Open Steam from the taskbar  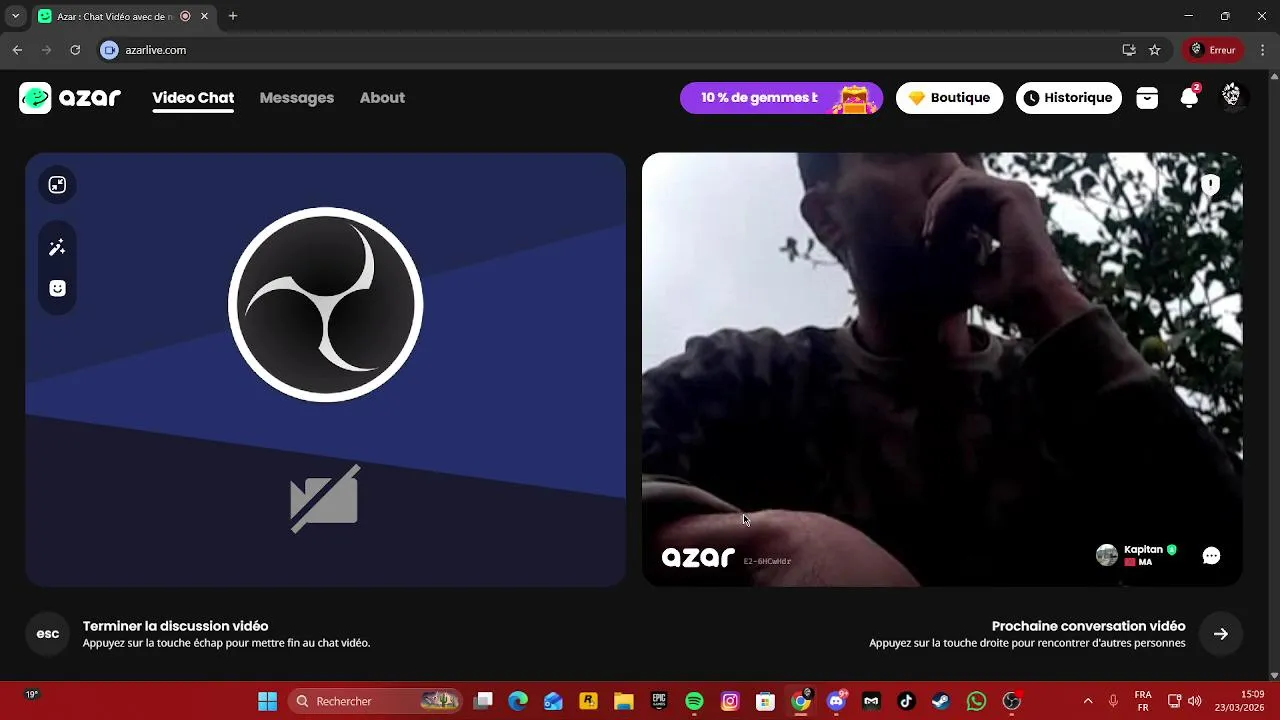pos(941,701)
